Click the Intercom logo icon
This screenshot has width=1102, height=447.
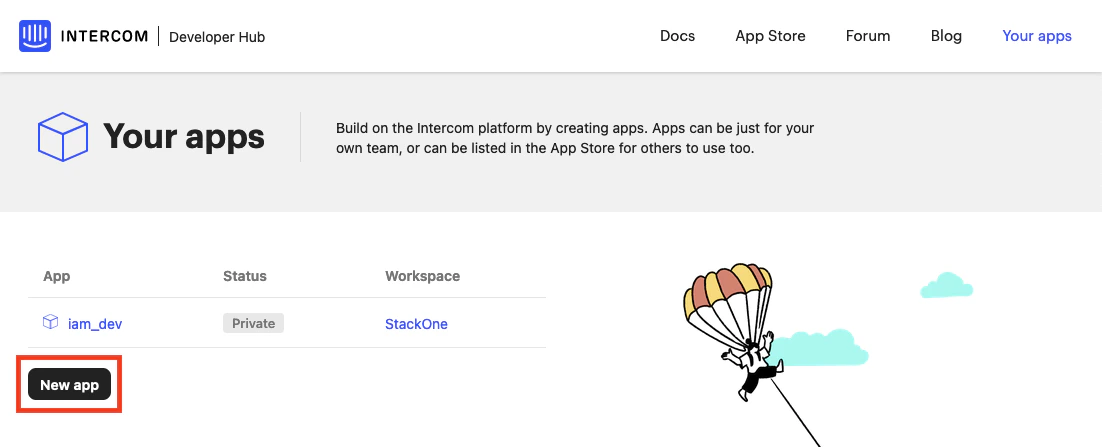tap(34, 36)
